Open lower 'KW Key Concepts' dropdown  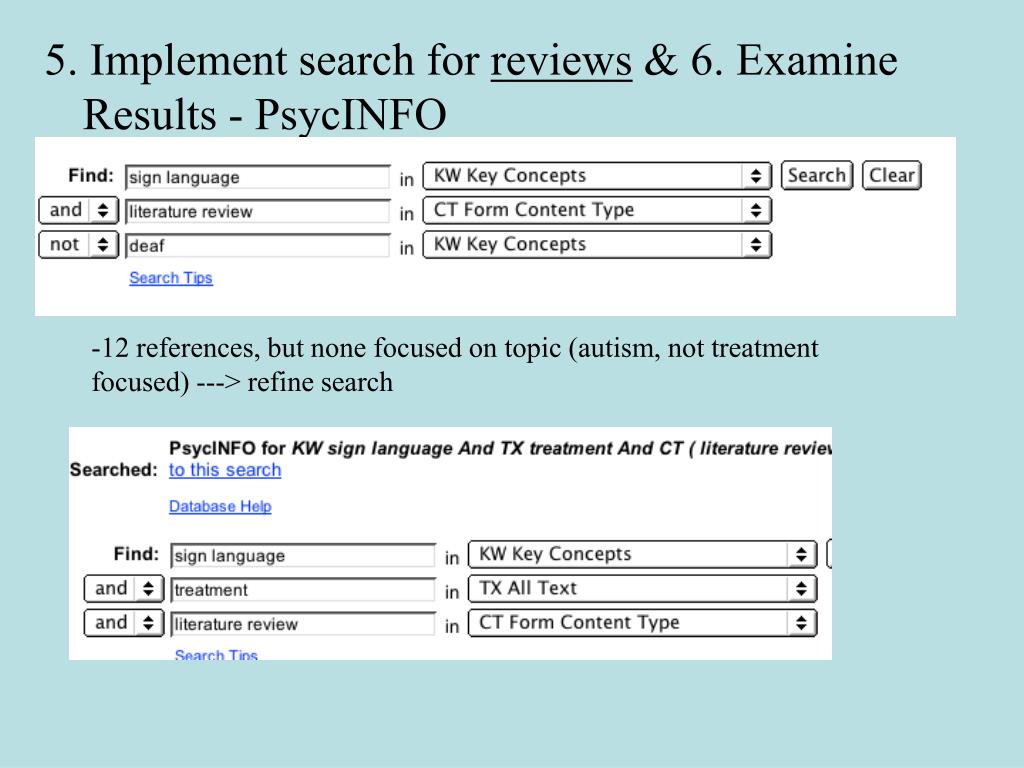point(642,554)
